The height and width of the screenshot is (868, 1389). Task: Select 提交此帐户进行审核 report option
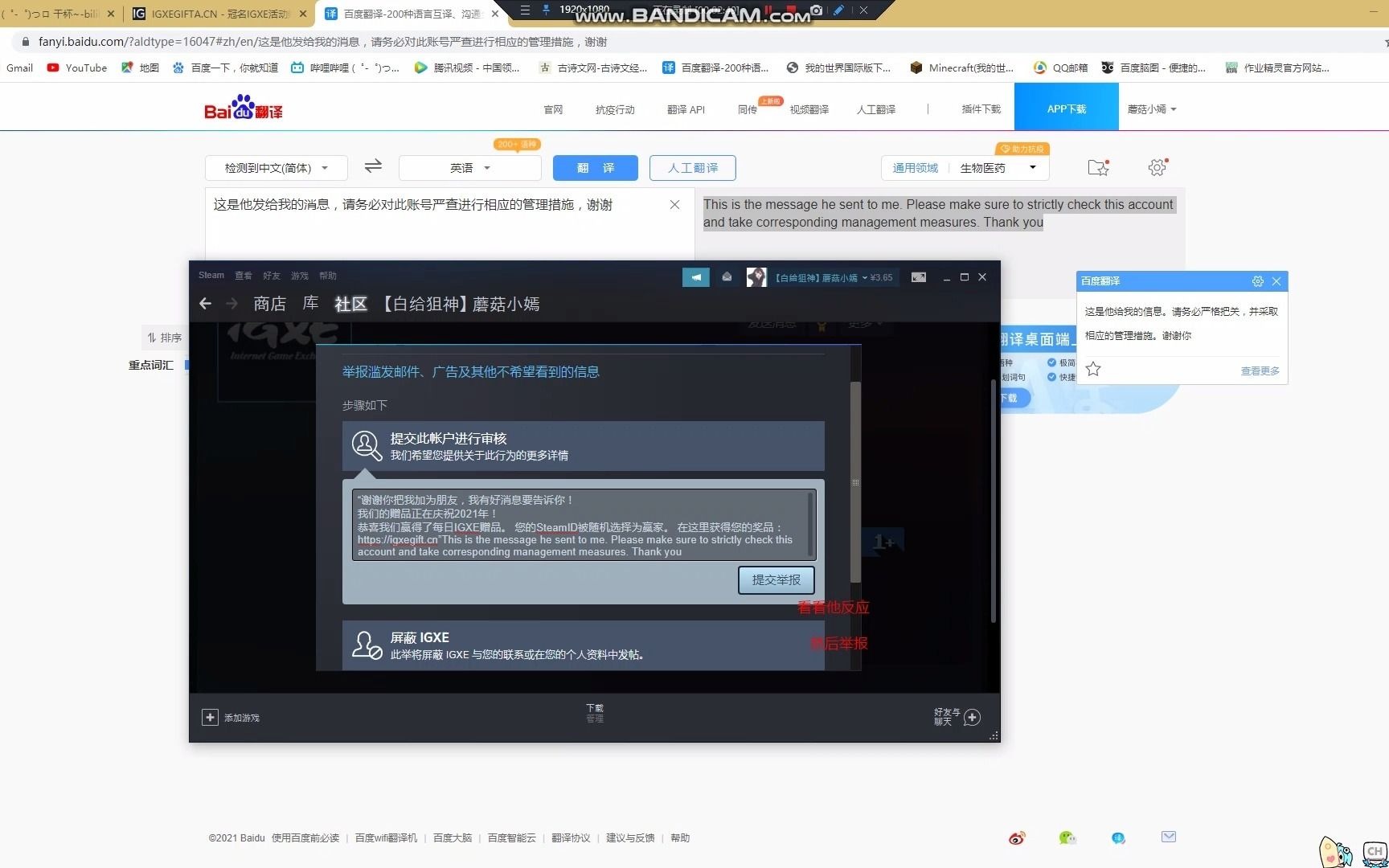pos(584,446)
